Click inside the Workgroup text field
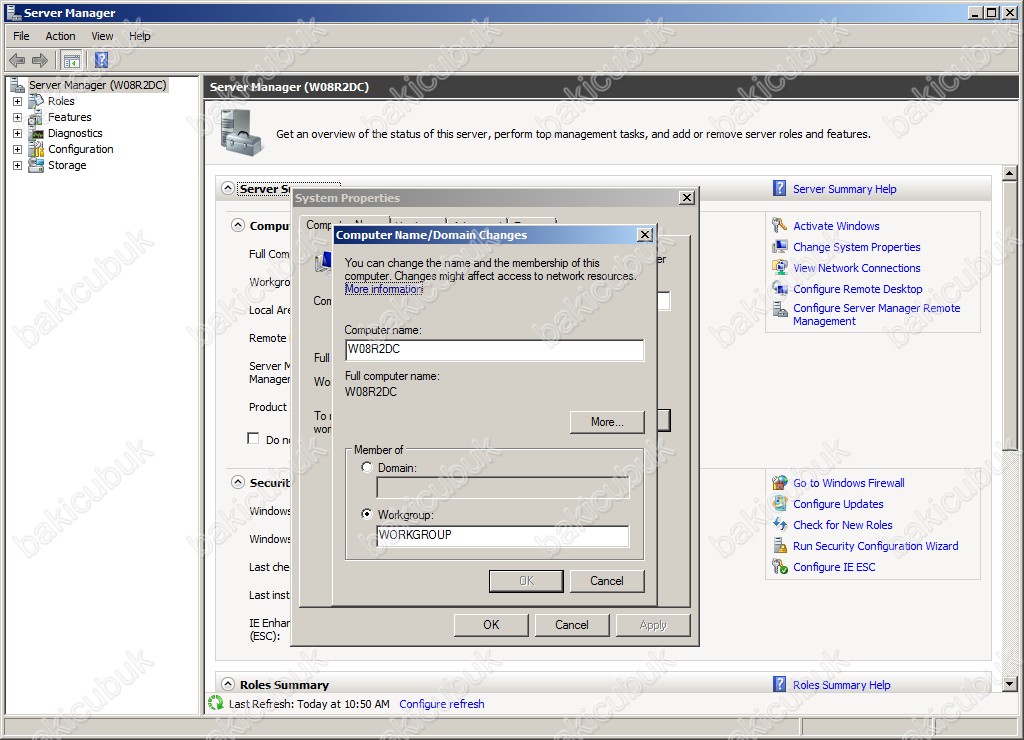1024x740 pixels. pos(503,536)
